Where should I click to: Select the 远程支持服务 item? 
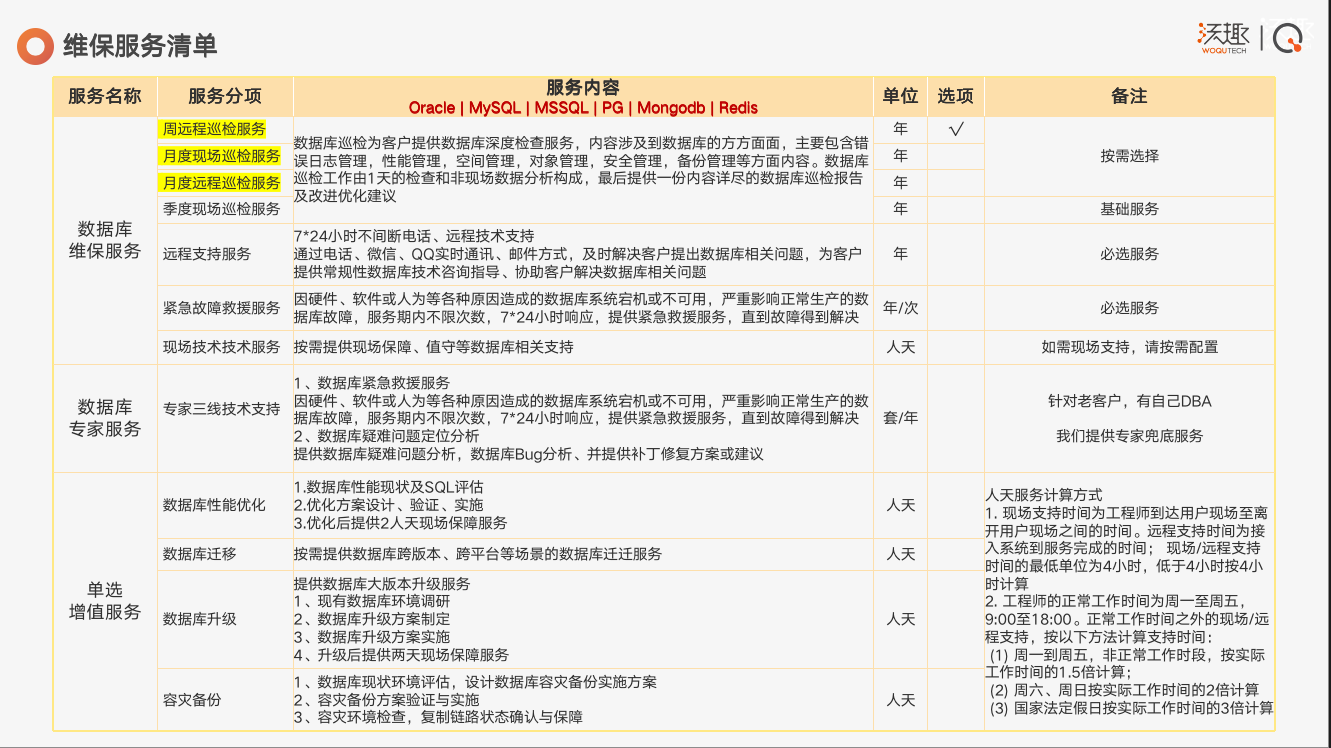coord(207,254)
